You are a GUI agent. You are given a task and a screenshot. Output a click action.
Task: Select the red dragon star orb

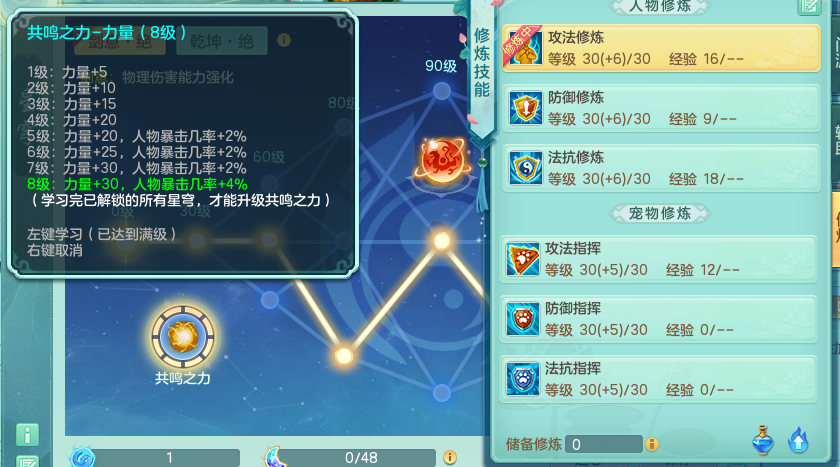442,160
